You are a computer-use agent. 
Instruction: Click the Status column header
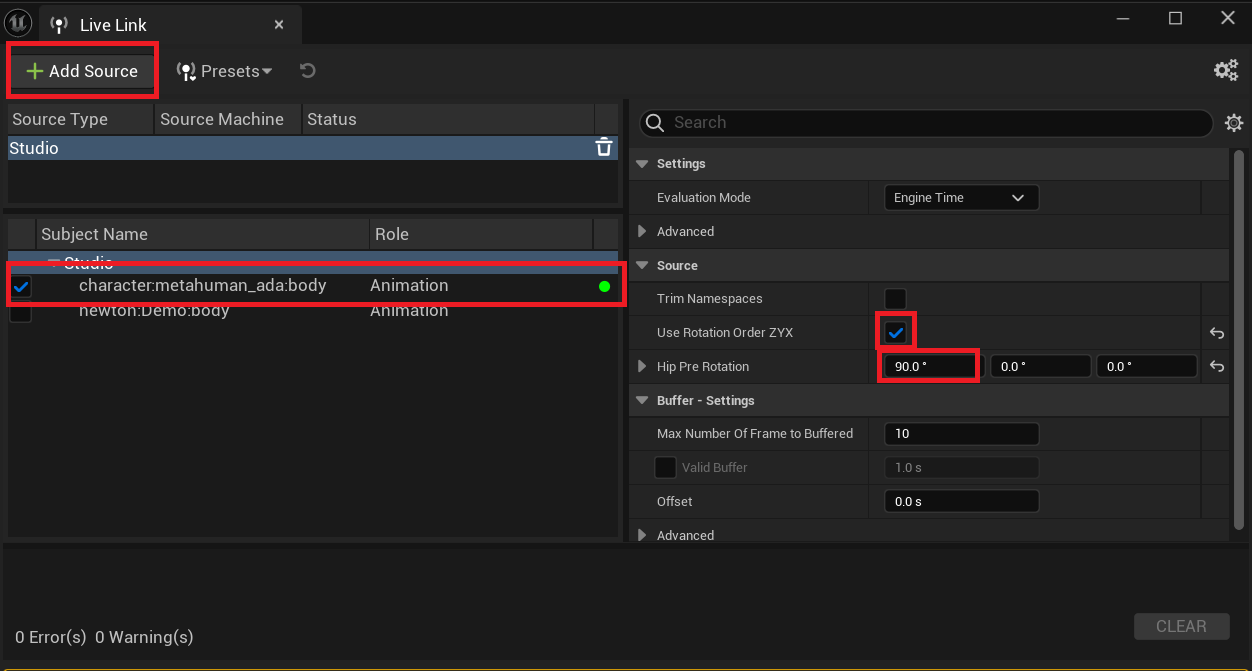(x=448, y=119)
